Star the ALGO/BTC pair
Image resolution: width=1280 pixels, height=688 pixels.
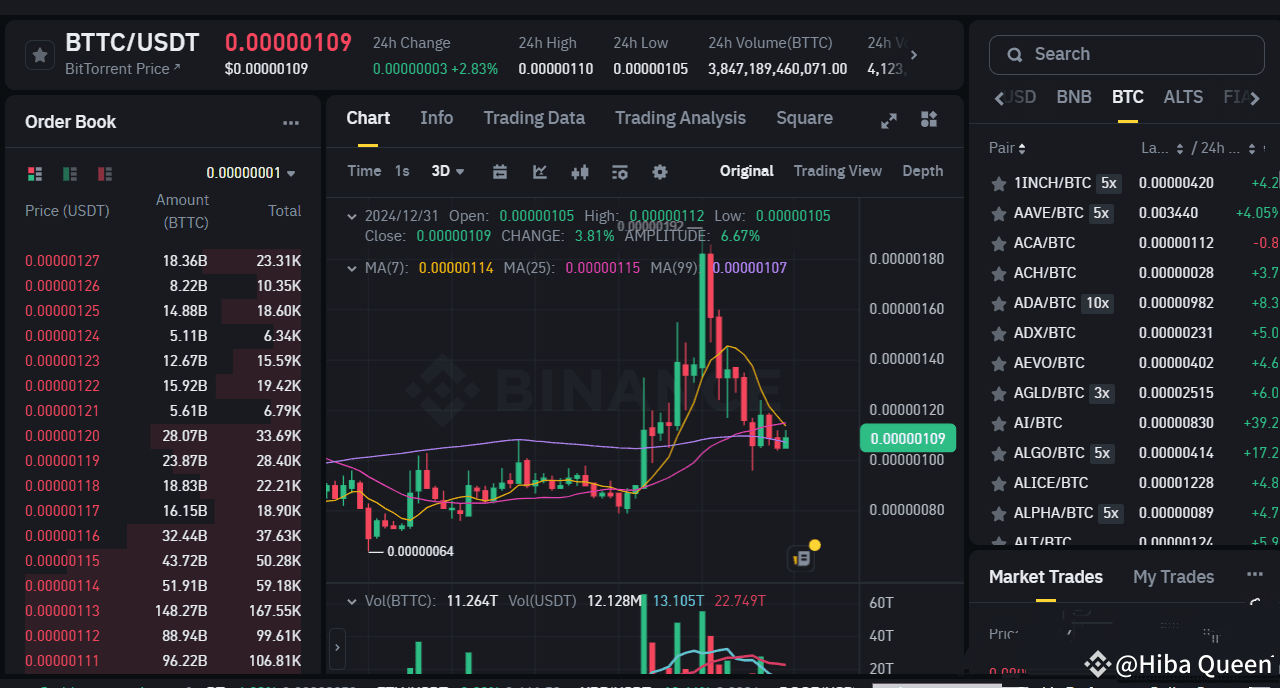point(998,454)
